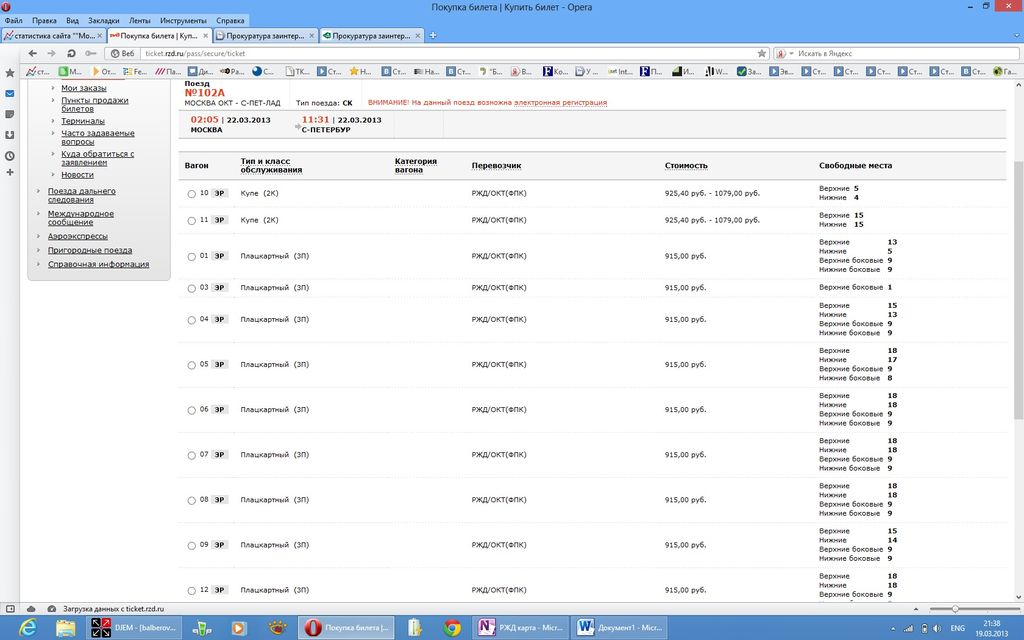Select the radio button for wagon 10
Image resolution: width=1024 pixels, height=640 pixels.
coord(192,193)
